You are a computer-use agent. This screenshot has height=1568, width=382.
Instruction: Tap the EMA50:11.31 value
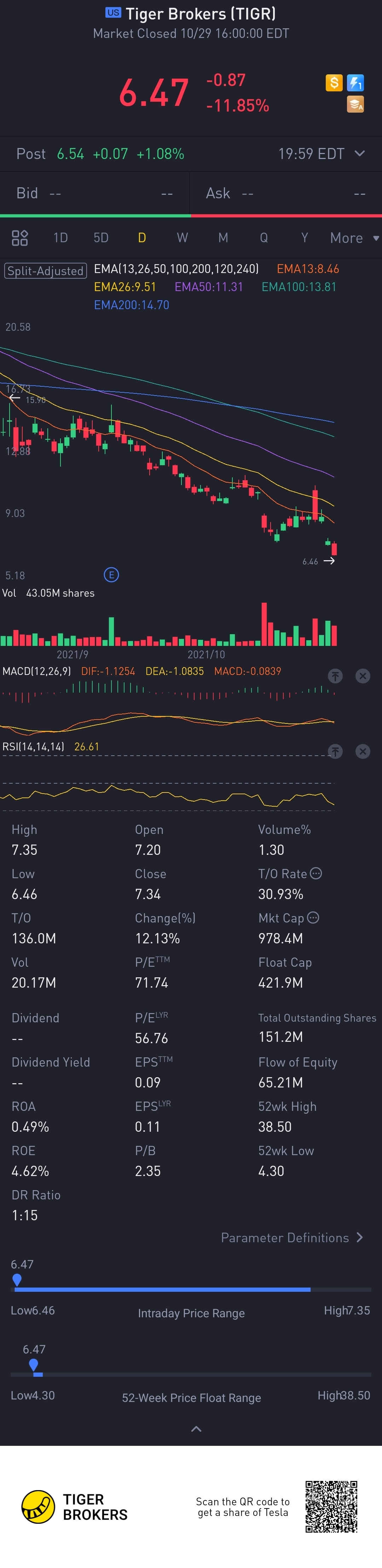click(209, 287)
